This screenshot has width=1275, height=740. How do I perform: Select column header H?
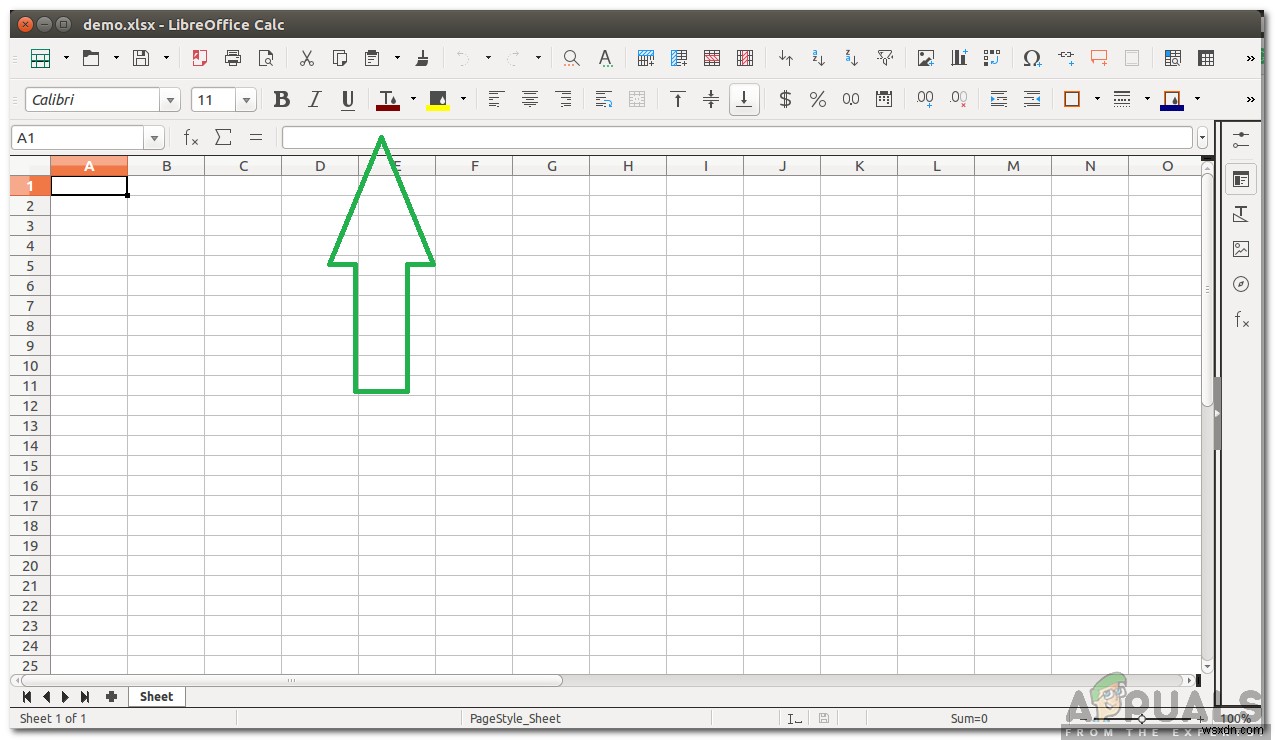(628, 166)
